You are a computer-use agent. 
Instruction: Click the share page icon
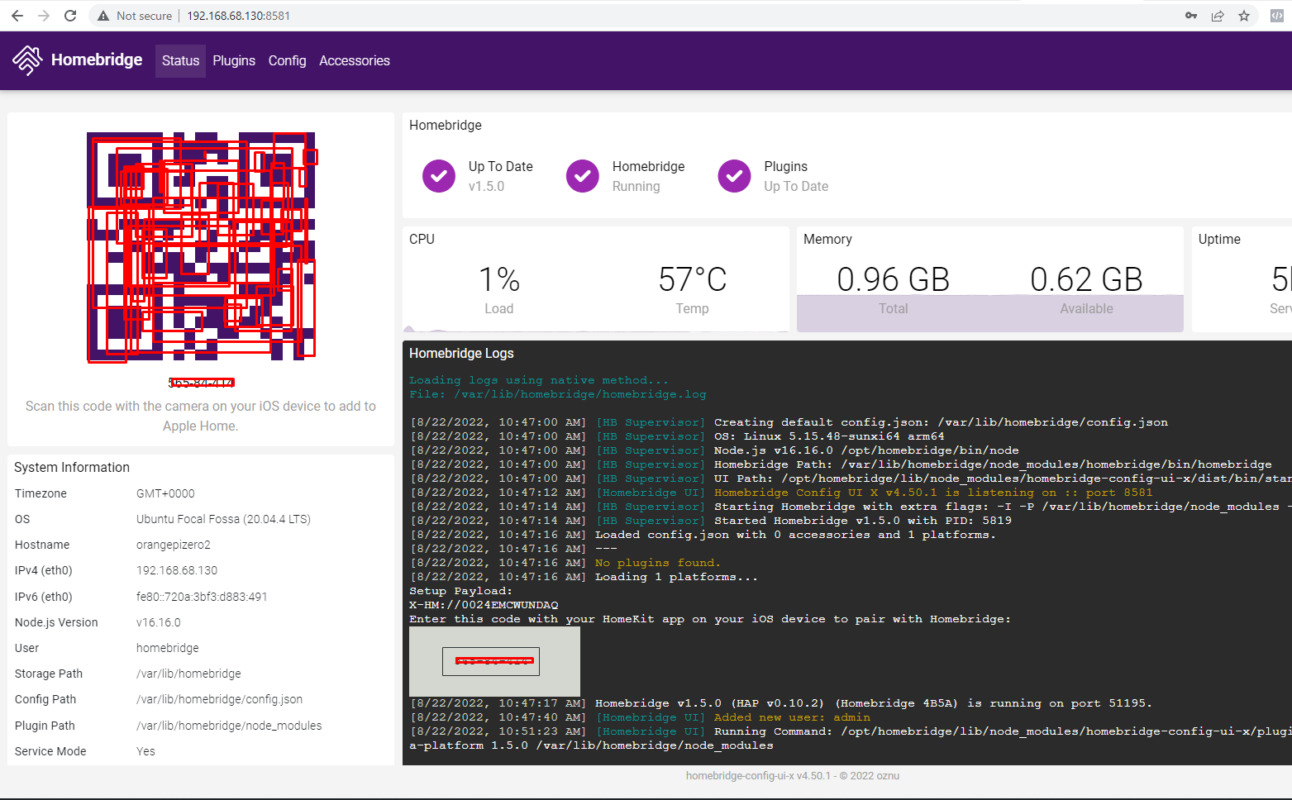click(x=1218, y=16)
